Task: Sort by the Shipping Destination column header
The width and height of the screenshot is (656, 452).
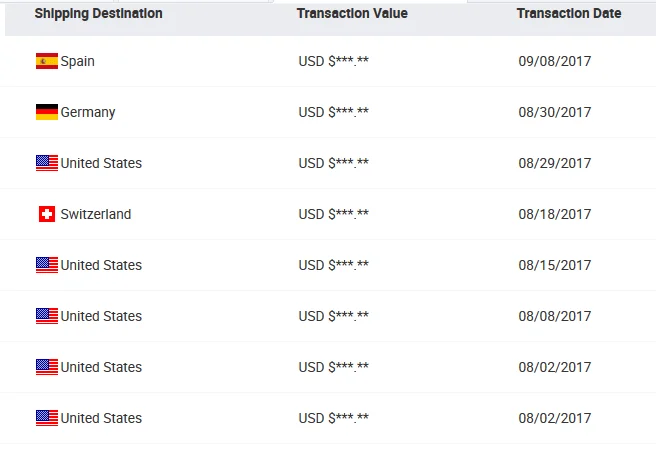Action: pyautogui.click(x=98, y=14)
